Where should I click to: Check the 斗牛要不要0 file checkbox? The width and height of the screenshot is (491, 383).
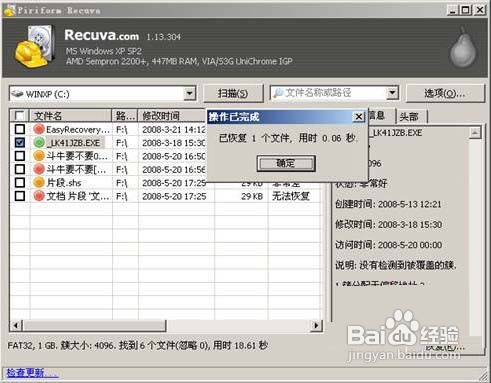20,156
